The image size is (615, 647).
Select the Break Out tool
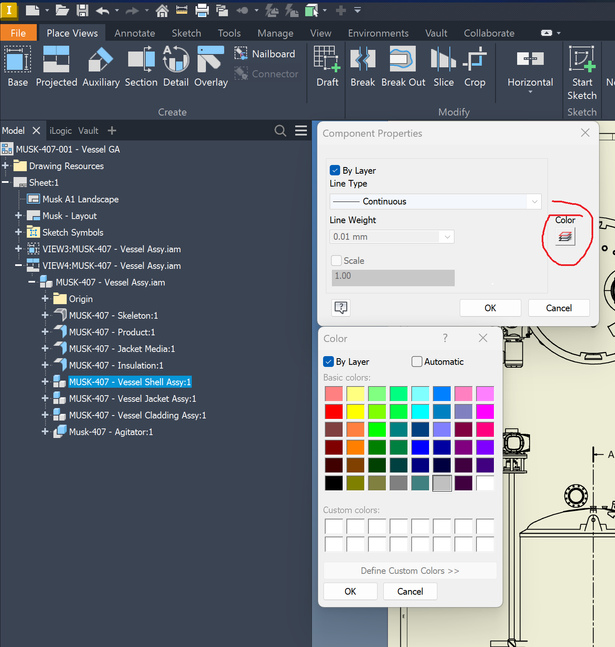click(403, 66)
